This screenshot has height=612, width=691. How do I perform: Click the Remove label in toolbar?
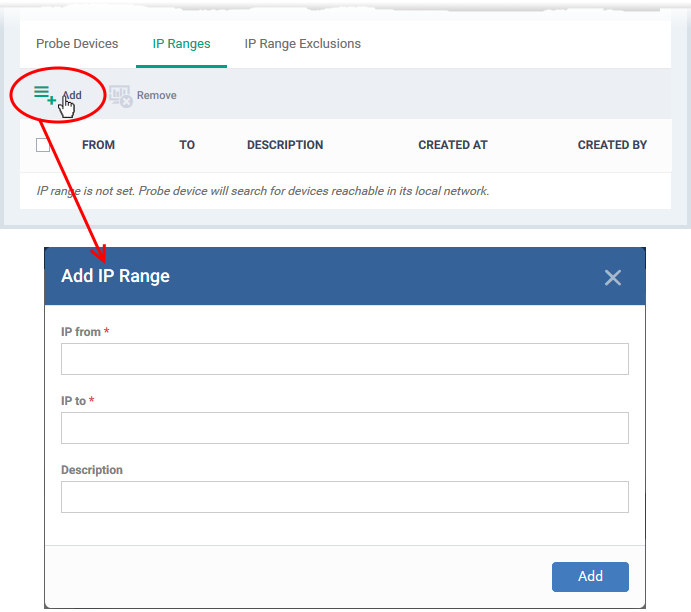pyautogui.click(x=156, y=95)
